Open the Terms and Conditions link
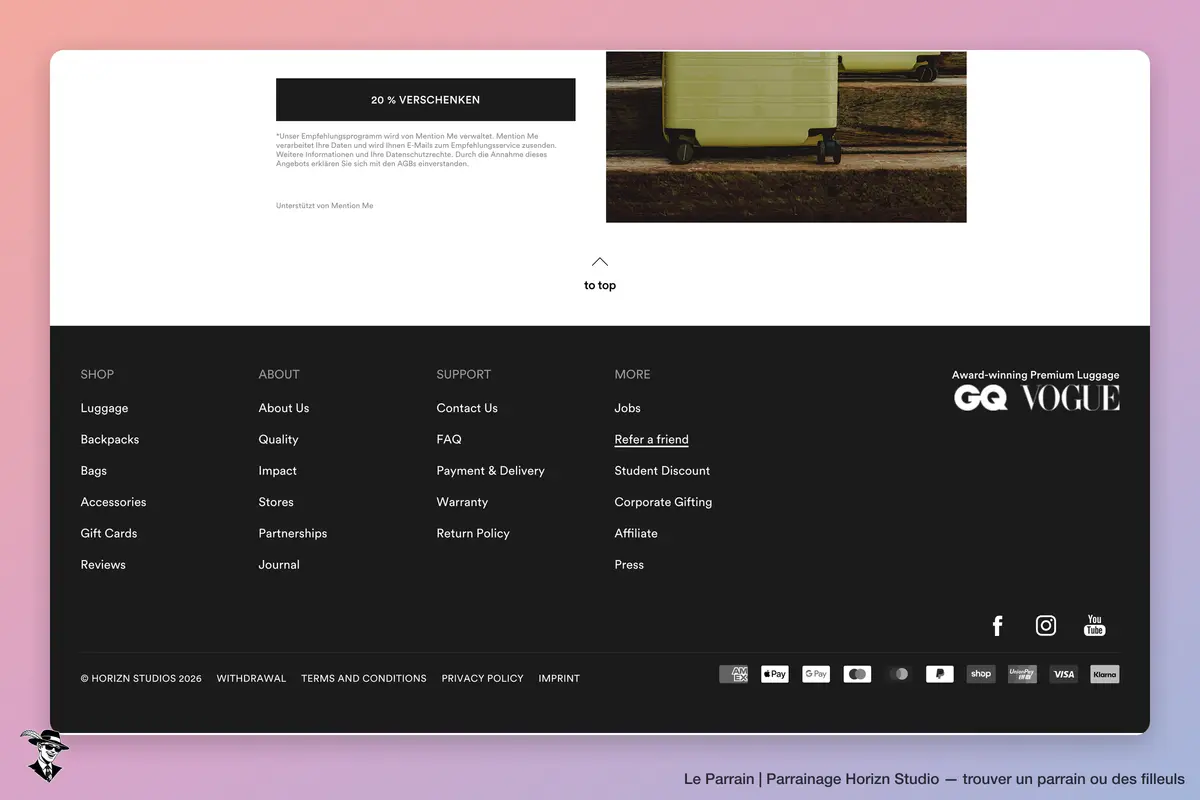 (x=364, y=678)
